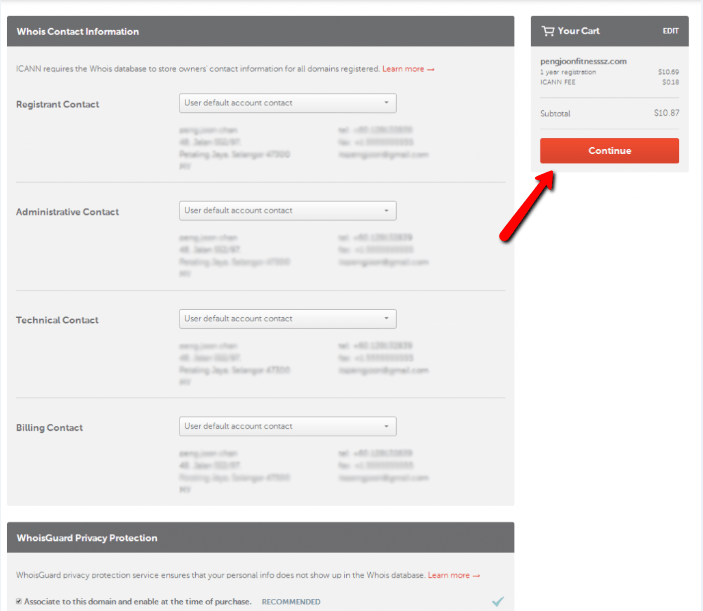Click the ICANN FEE line in cart
The width and height of the screenshot is (703, 611).
[x=556, y=82]
